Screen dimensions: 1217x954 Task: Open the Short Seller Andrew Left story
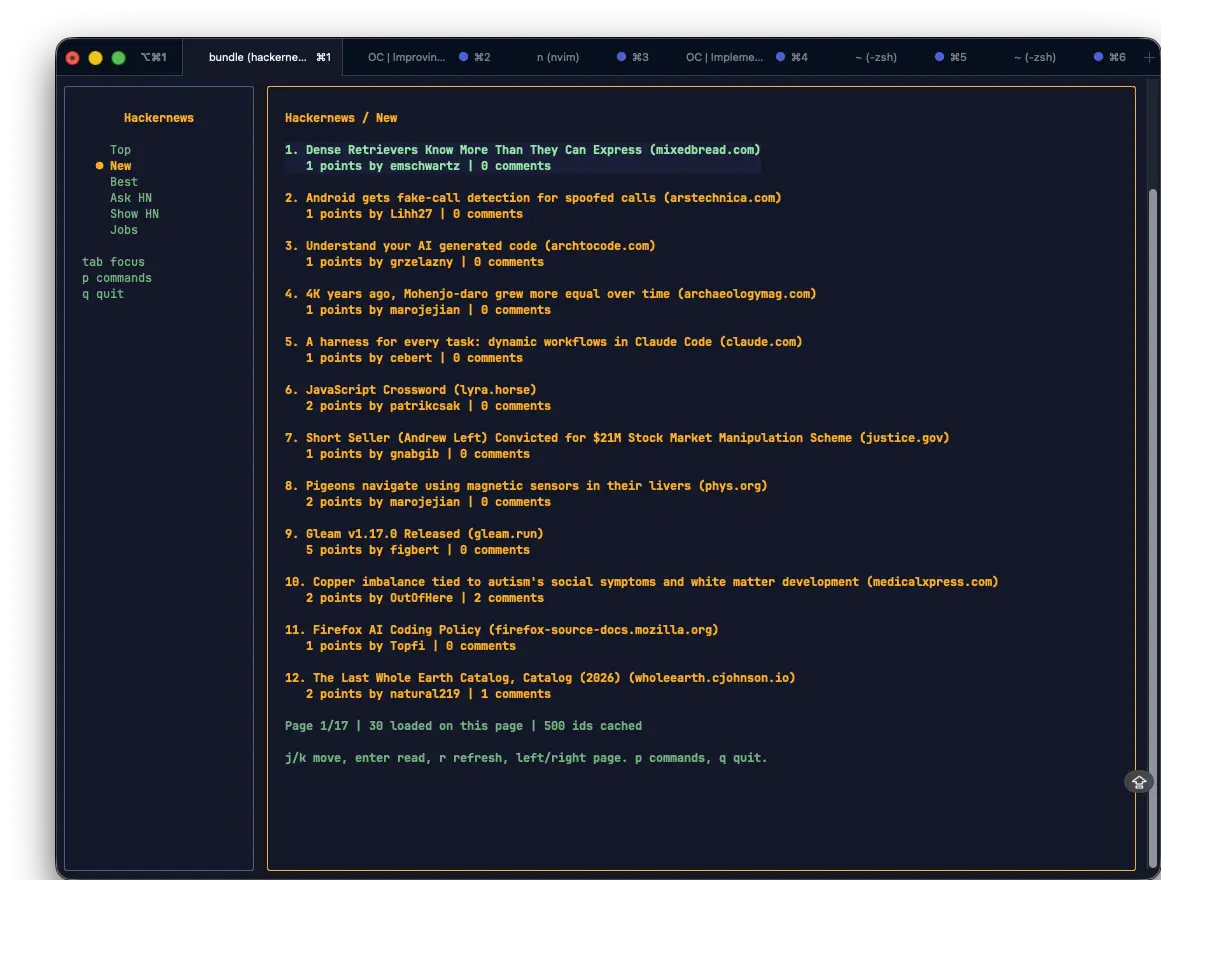(617, 438)
